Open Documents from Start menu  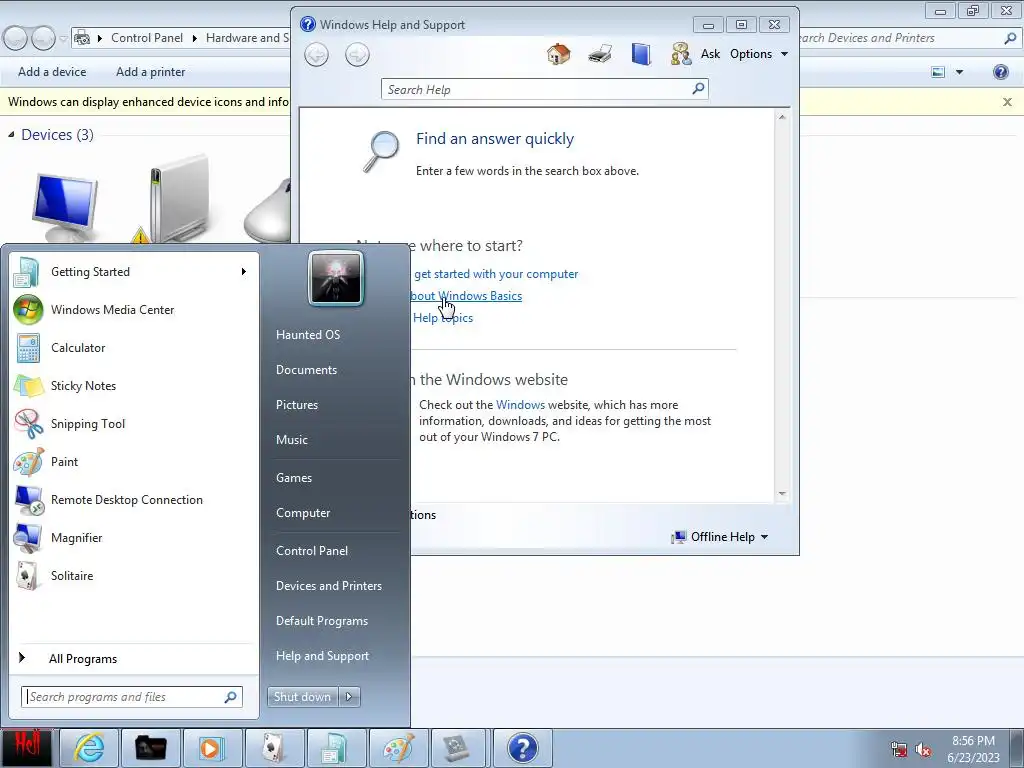(306, 370)
